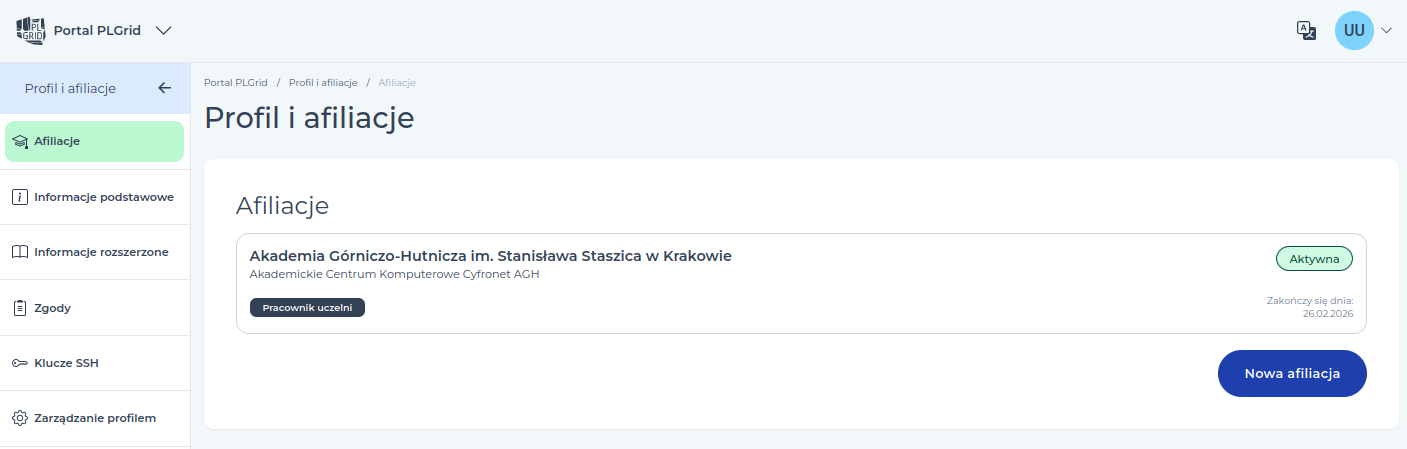Click the gear icon for Zarządzanie profilem
The image size is (1407, 449).
(x=20, y=418)
